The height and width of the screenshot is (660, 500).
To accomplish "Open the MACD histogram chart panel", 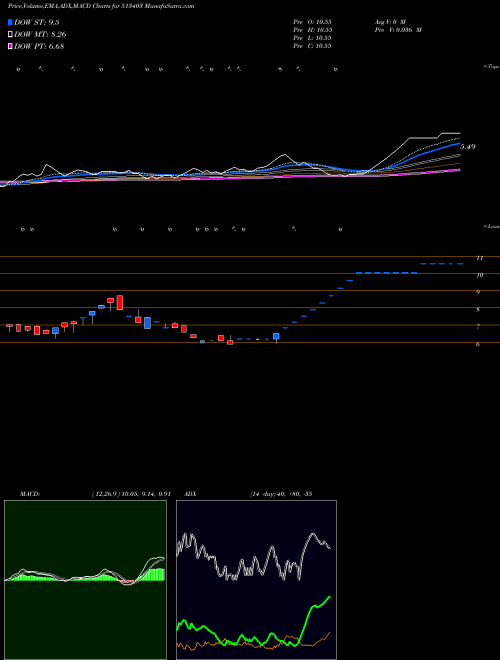I will point(85,580).
